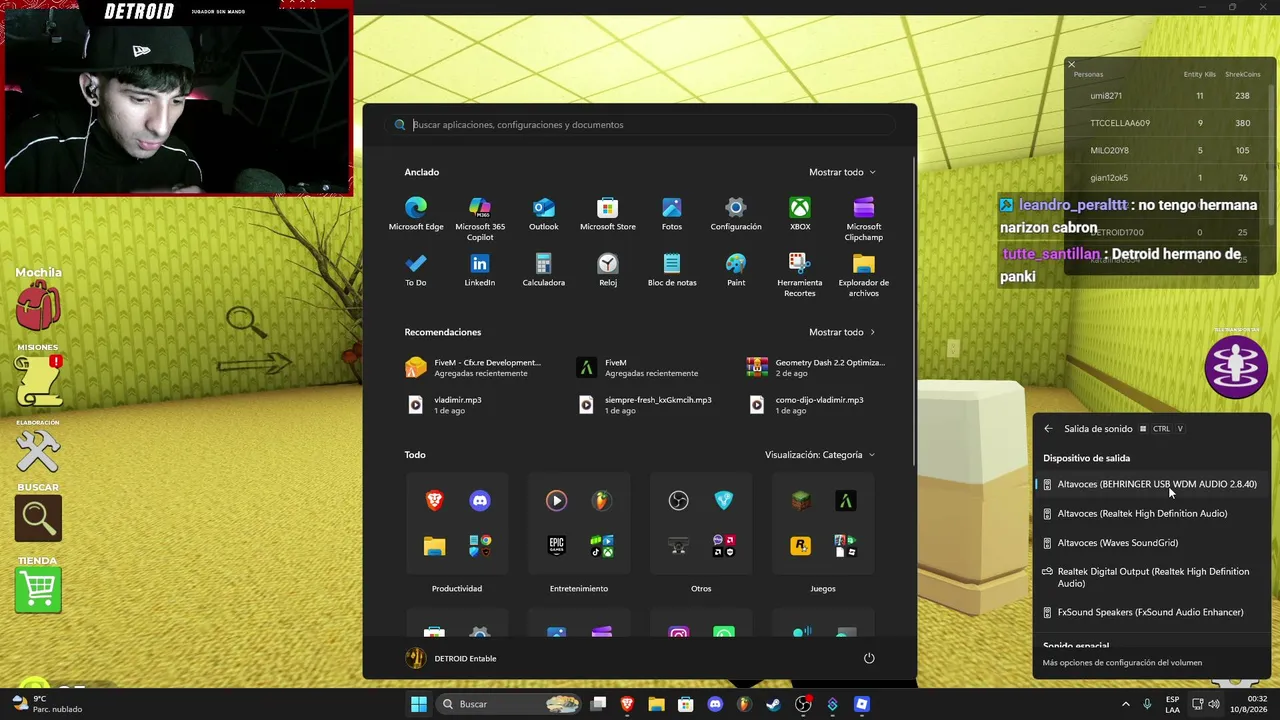Image resolution: width=1280 pixels, height=720 pixels.
Task: Open Minecraft in the Juegos group
Action: tap(800, 500)
